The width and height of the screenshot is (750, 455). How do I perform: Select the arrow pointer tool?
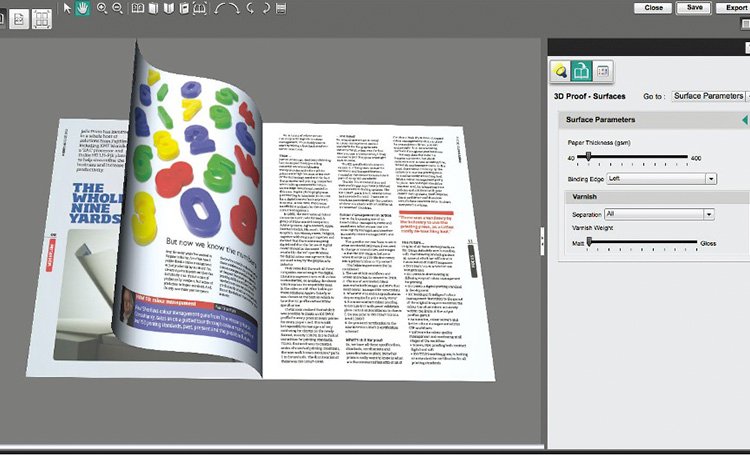coord(68,8)
